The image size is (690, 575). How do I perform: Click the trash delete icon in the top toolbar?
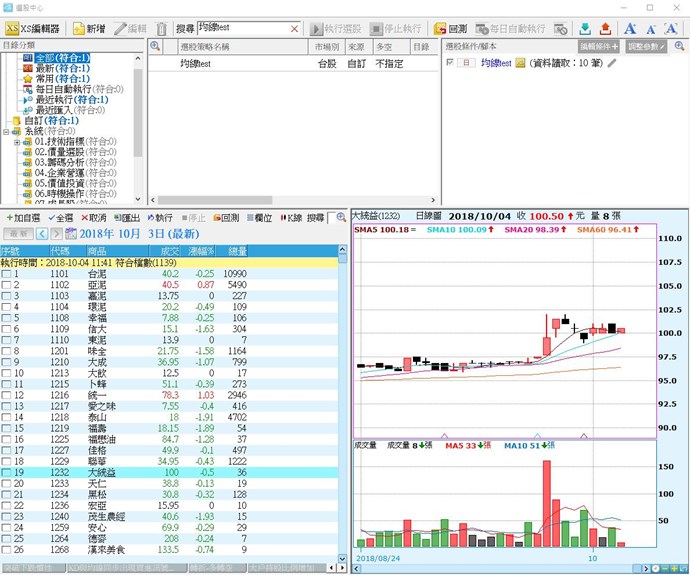[162, 29]
